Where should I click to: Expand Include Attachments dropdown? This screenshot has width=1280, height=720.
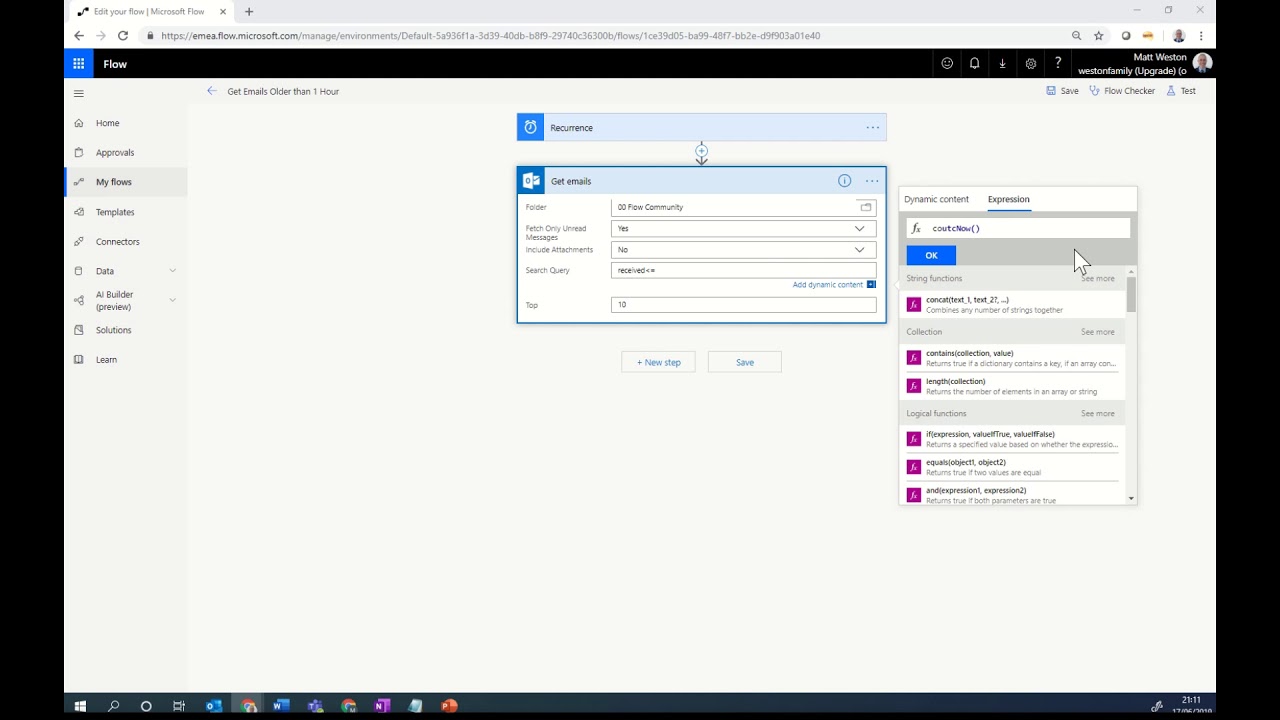[859, 250]
